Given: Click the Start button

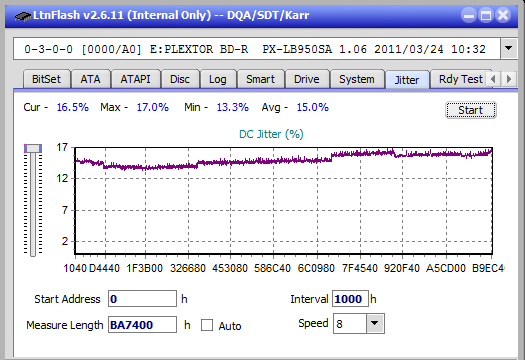Looking at the screenshot, I should [x=470, y=110].
